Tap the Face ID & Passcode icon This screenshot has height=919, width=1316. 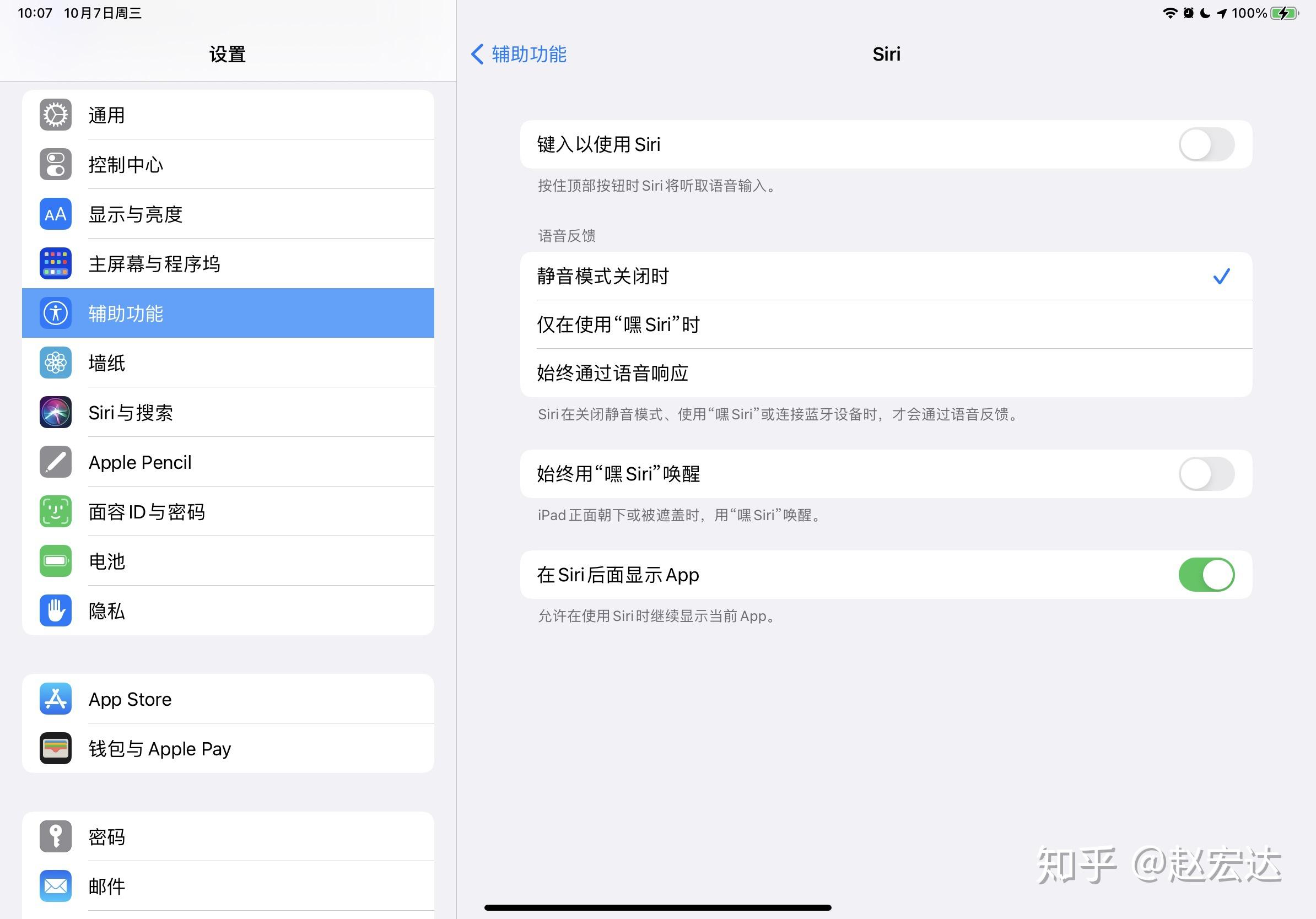point(56,512)
